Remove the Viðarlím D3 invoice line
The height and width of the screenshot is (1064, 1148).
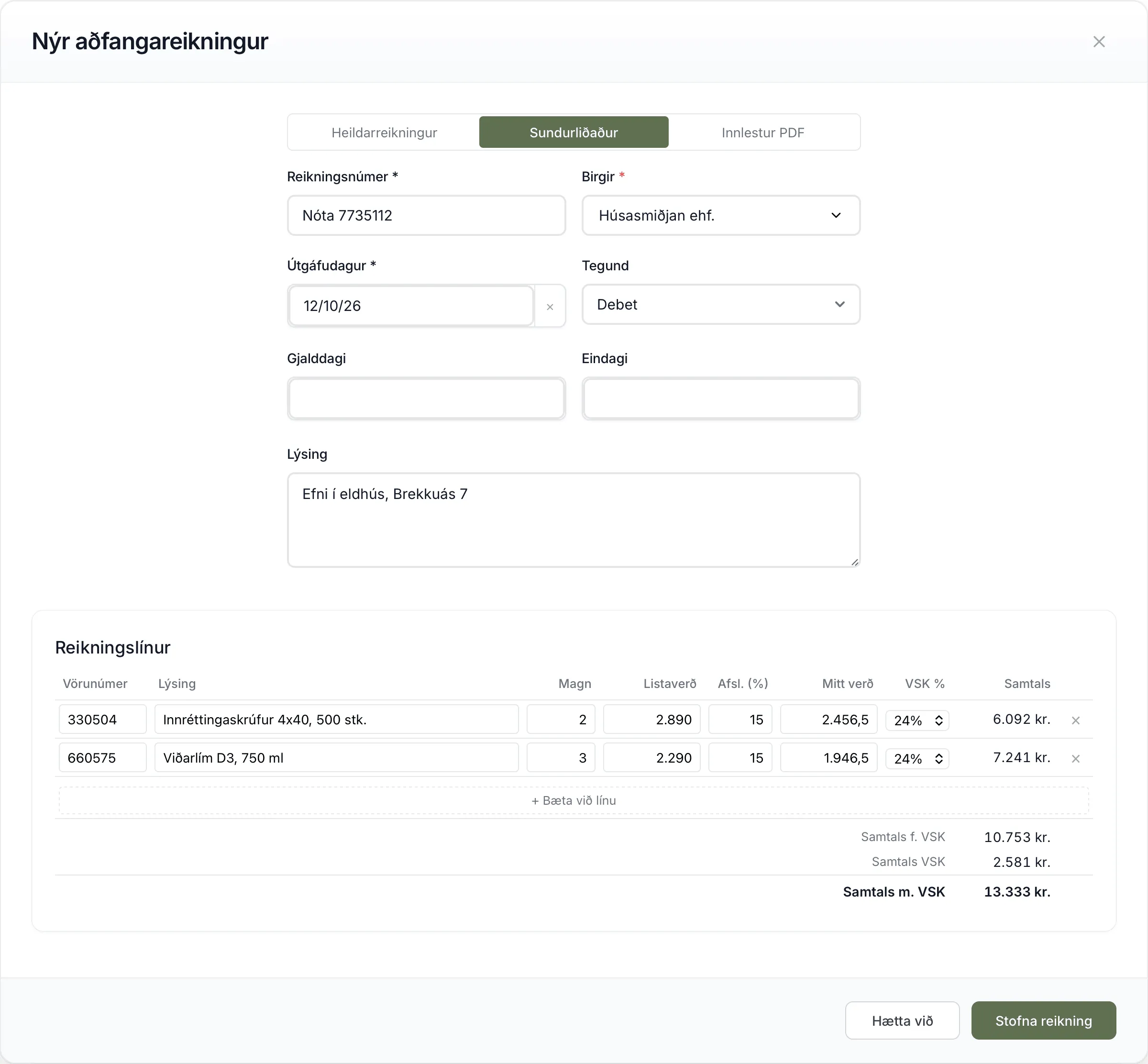1075,759
